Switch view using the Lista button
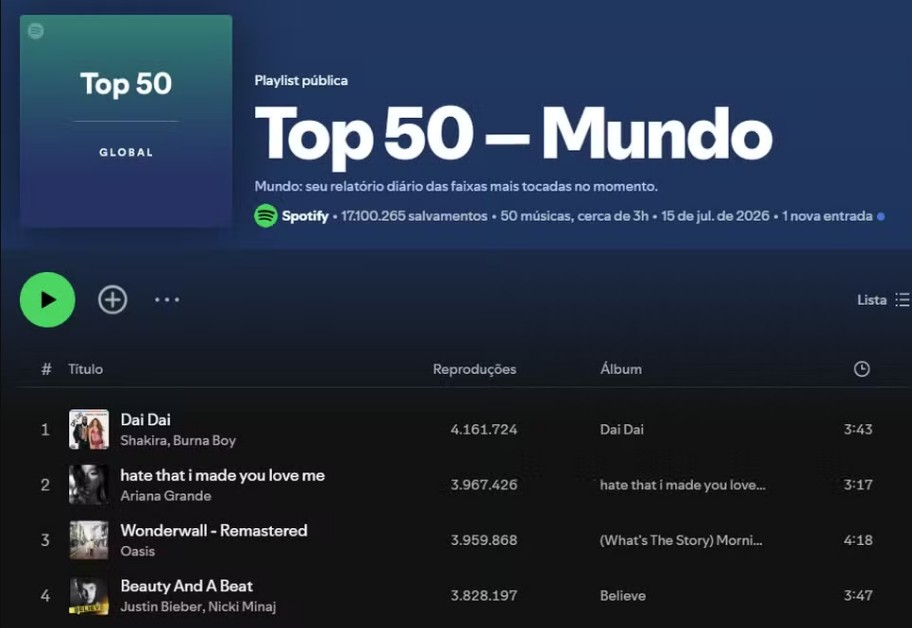This screenshot has height=628, width=912. point(883,299)
